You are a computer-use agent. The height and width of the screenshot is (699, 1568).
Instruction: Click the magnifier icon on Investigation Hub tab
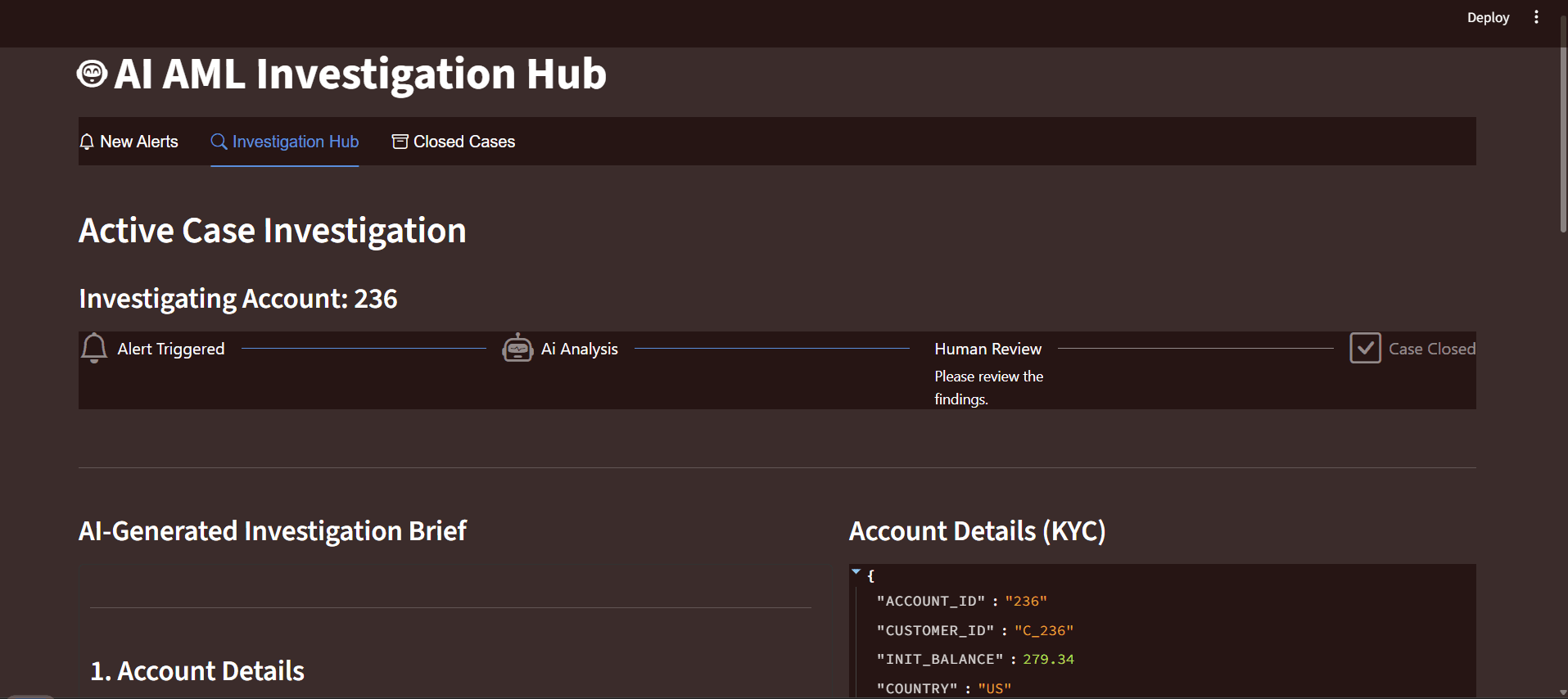(219, 142)
